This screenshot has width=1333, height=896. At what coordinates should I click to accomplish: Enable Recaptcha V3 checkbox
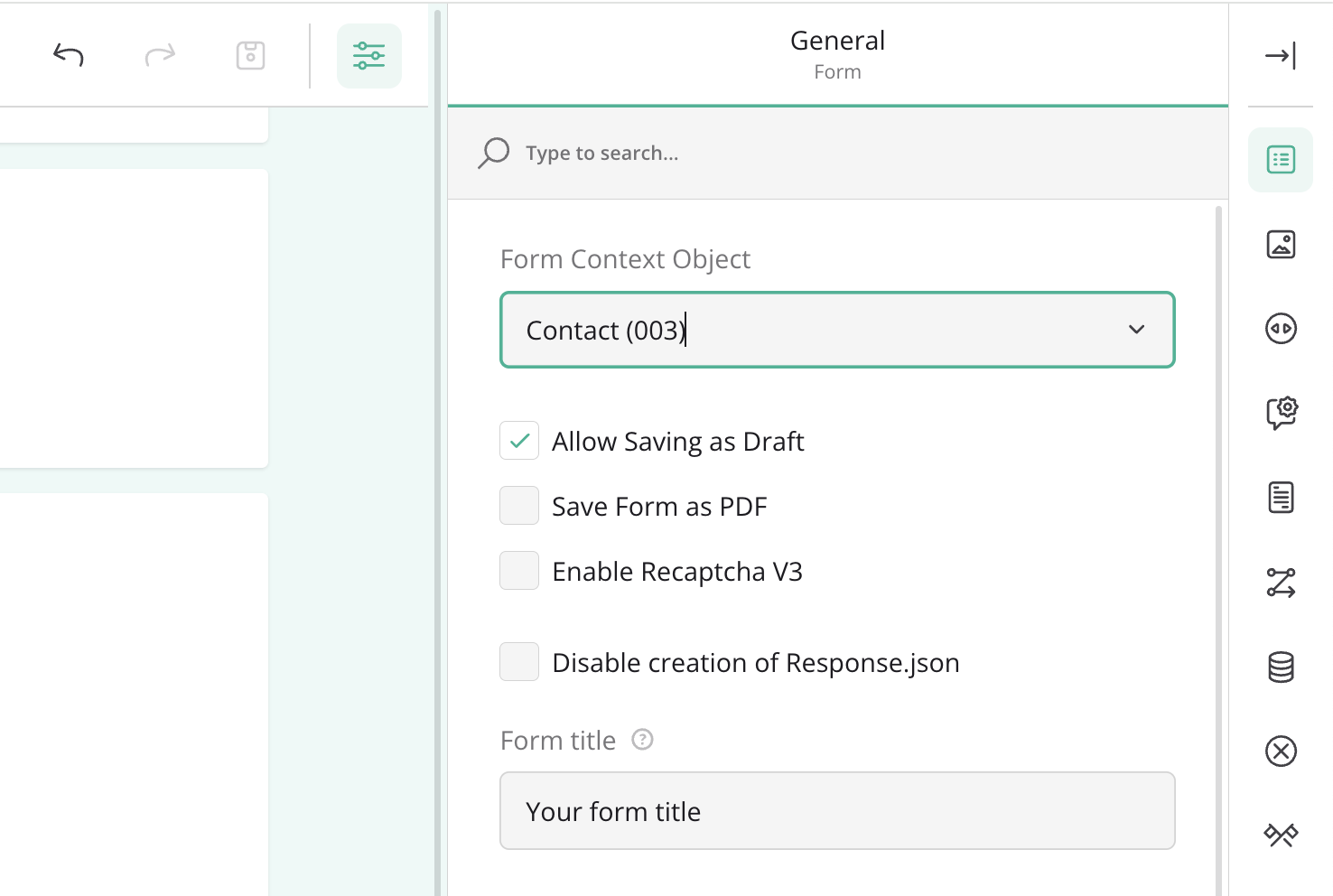519,571
